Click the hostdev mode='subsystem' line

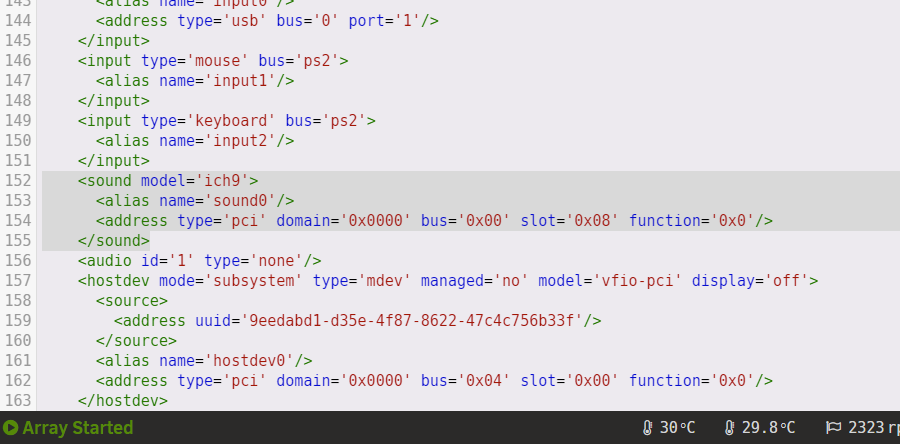point(448,281)
